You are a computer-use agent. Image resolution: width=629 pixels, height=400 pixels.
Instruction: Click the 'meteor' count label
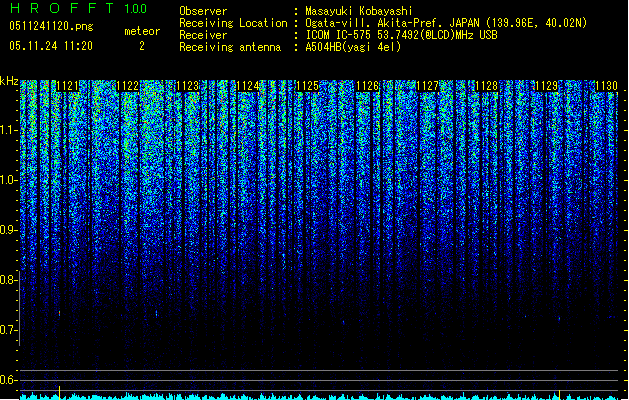142,31
